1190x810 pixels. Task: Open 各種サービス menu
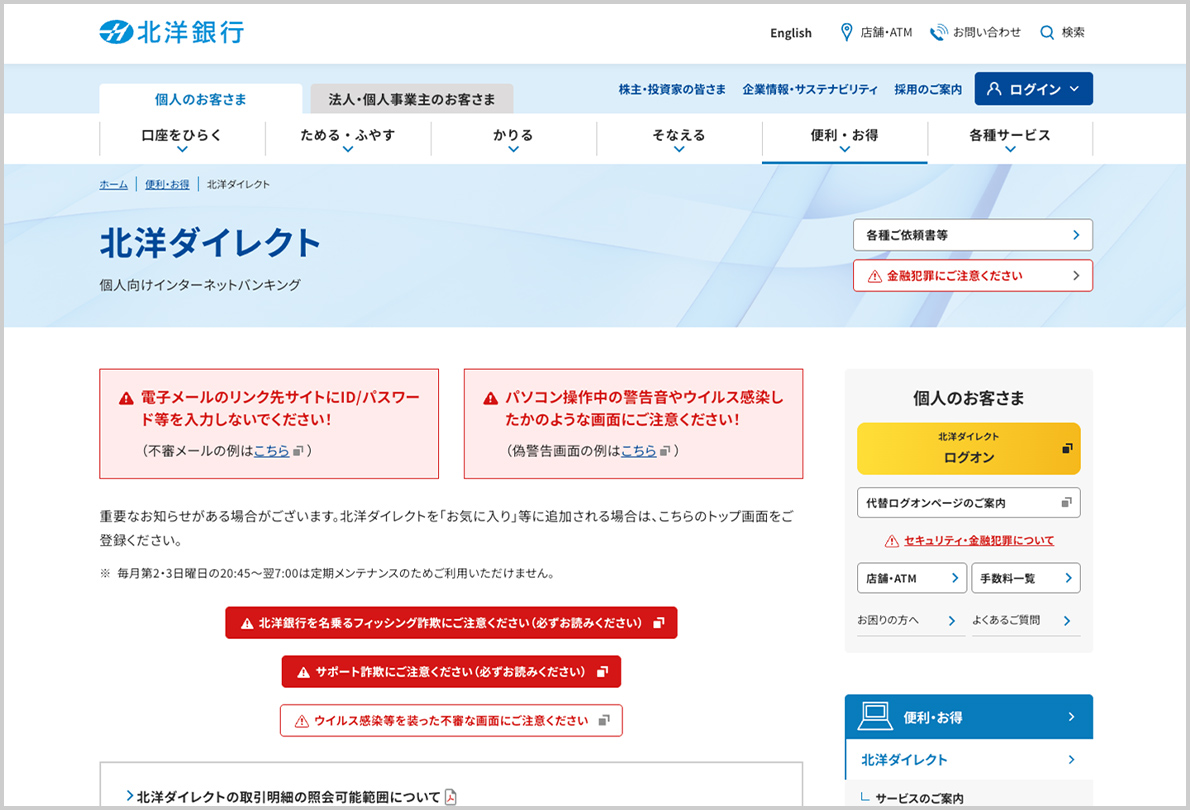click(x=1010, y=138)
